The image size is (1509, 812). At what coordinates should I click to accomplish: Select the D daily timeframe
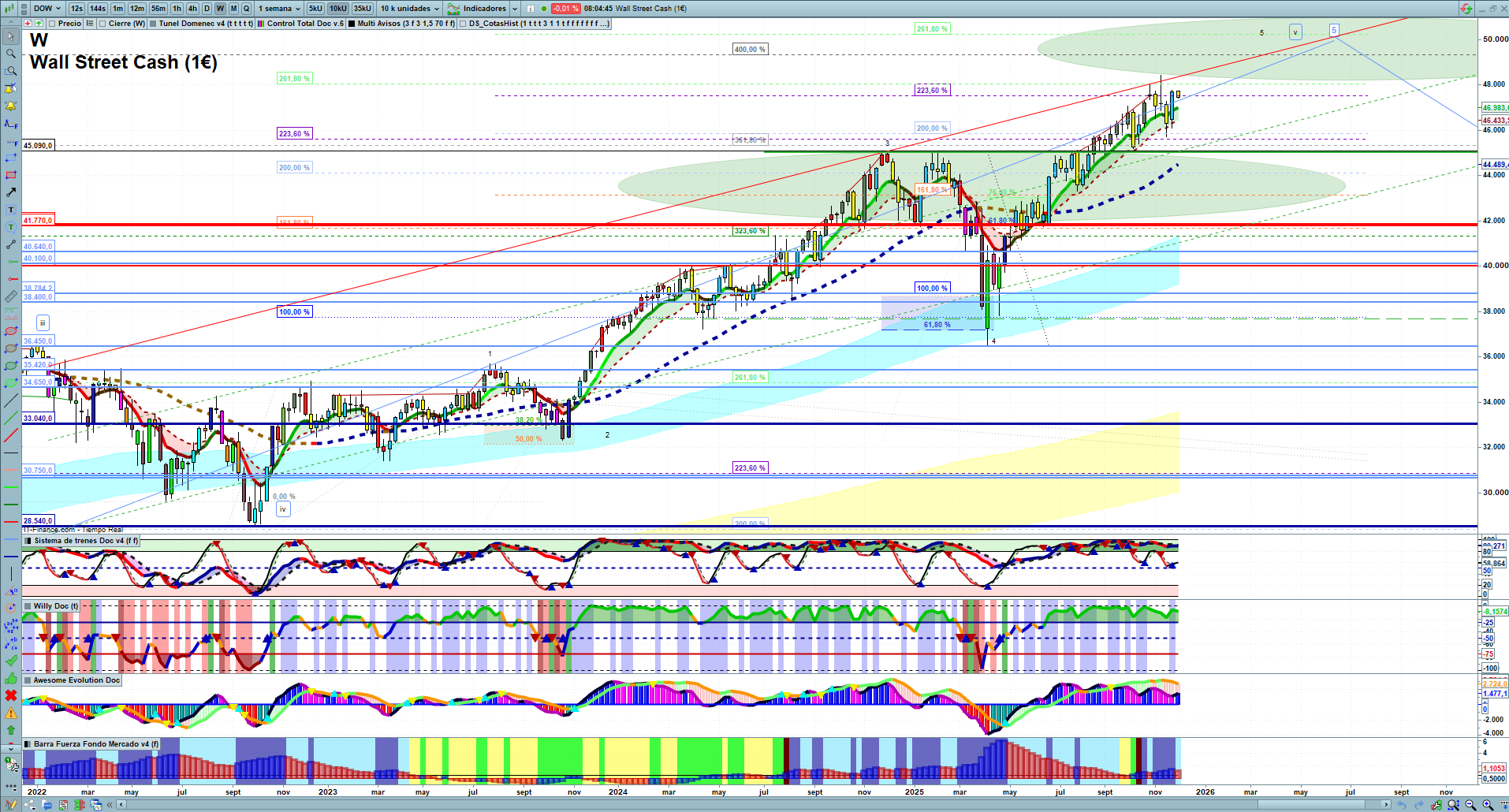coord(207,9)
